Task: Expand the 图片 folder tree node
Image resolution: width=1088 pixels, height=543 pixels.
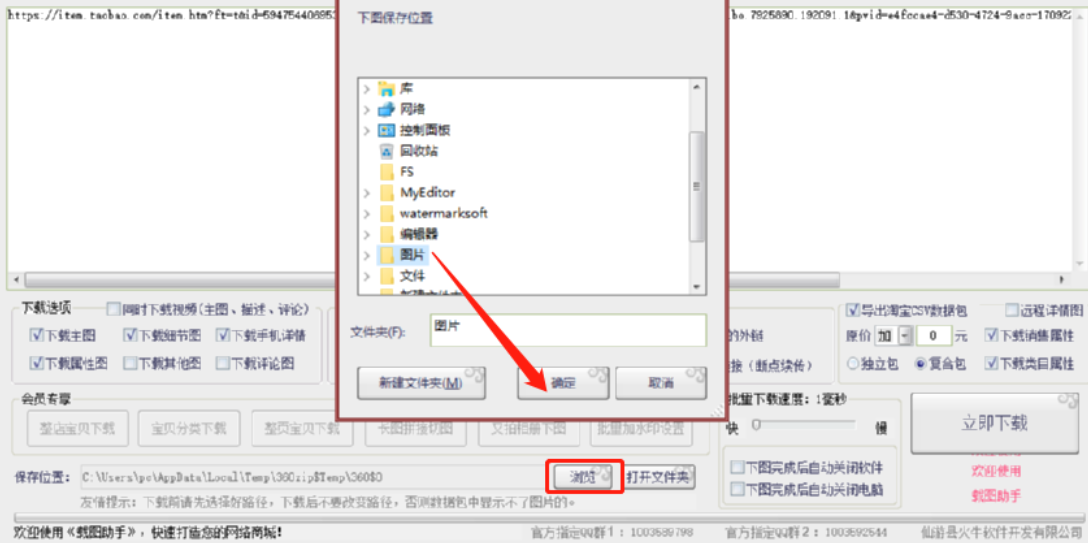Action: click(366, 255)
